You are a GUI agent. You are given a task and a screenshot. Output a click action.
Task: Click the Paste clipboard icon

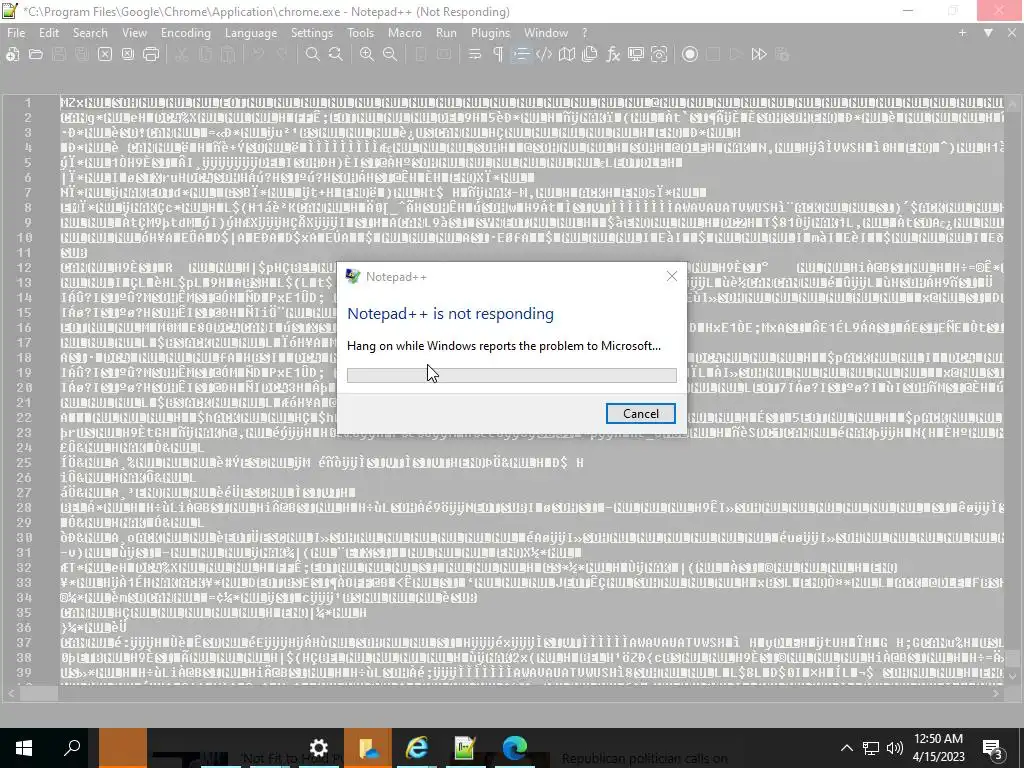[x=228, y=55]
